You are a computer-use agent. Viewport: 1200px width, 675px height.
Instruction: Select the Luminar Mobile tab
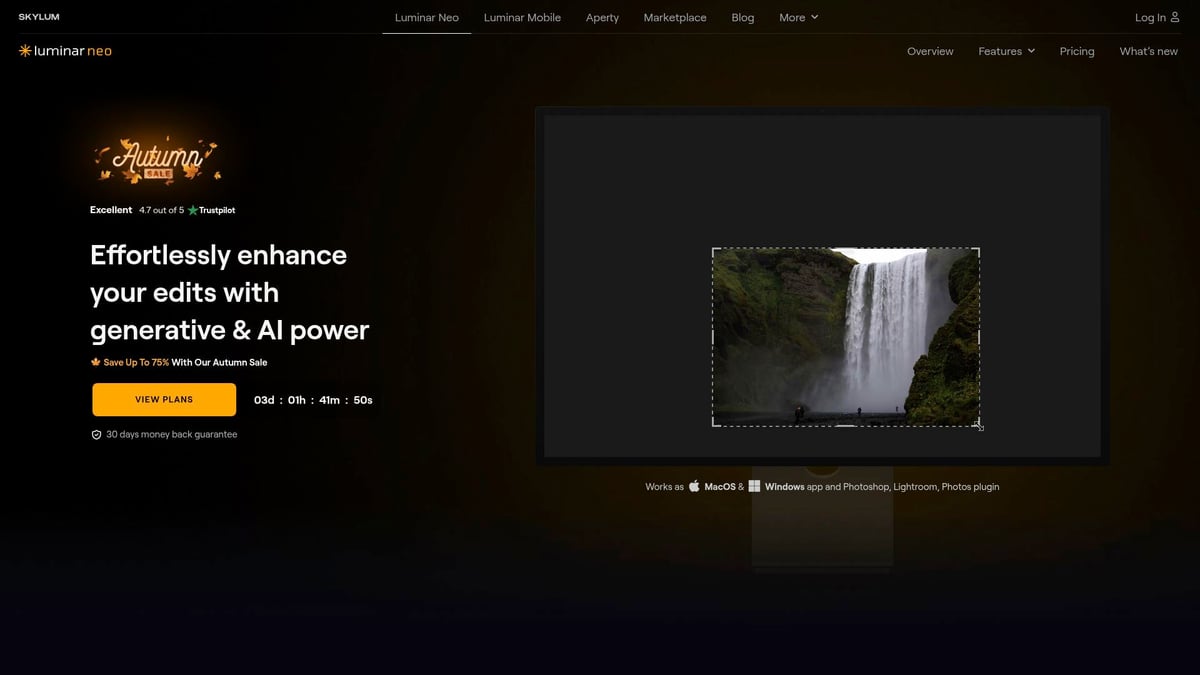[x=521, y=17]
